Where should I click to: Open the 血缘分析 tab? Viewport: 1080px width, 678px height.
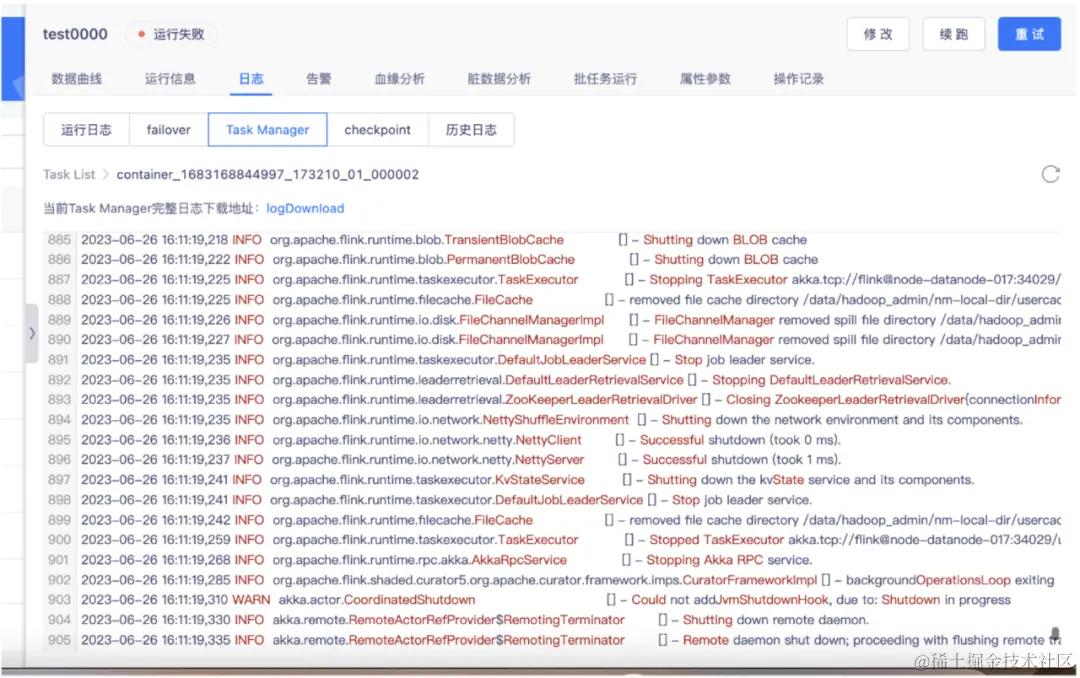pyautogui.click(x=399, y=79)
